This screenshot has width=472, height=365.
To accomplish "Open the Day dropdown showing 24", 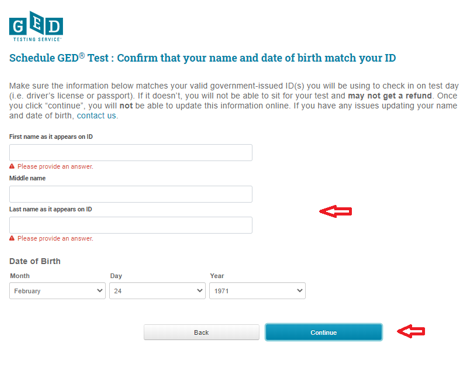I will click(157, 291).
